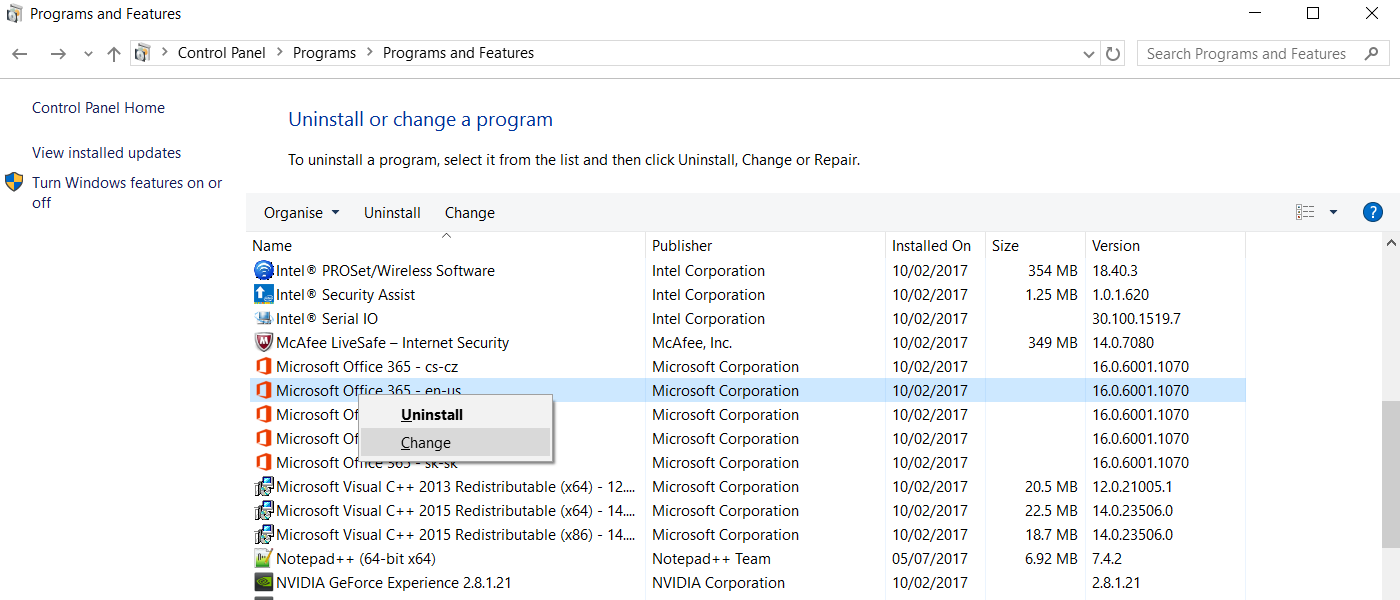
Task: Click the Office 365 cs-cz icon
Action: coord(264,367)
